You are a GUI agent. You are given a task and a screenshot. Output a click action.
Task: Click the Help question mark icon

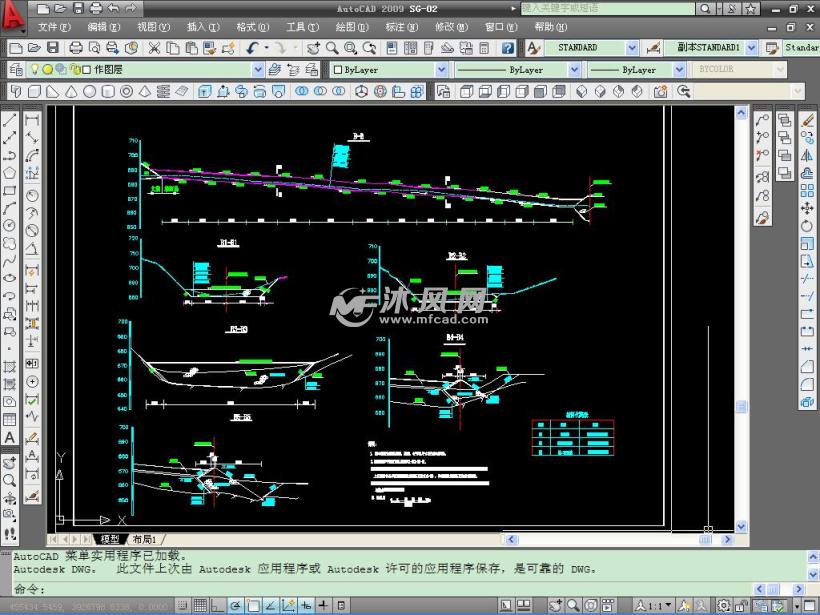508,48
